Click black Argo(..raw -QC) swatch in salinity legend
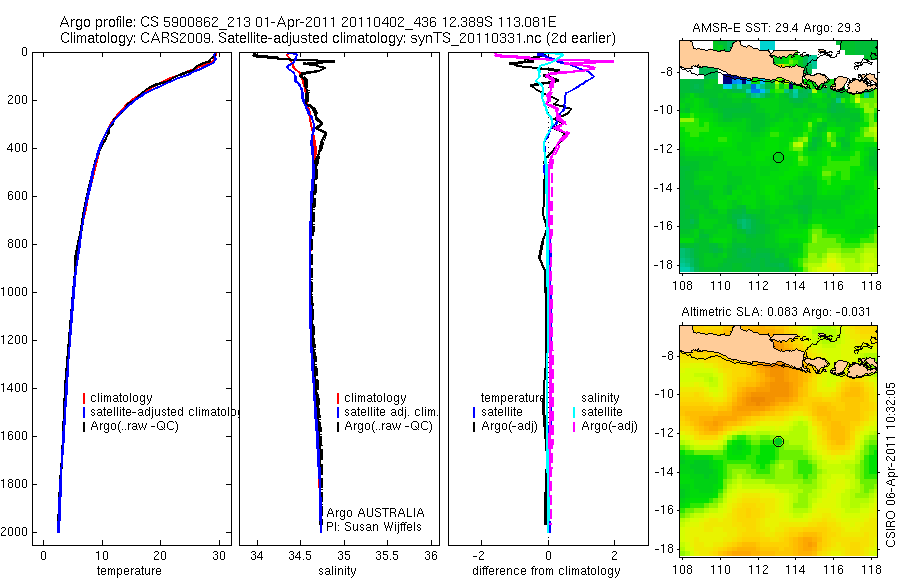 338,427
